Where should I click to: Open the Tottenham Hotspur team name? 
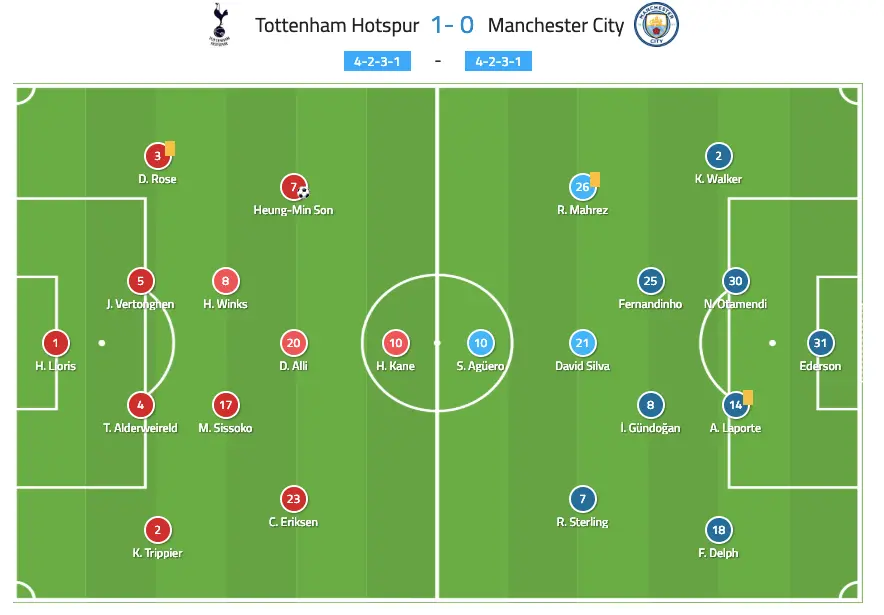click(x=337, y=25)
